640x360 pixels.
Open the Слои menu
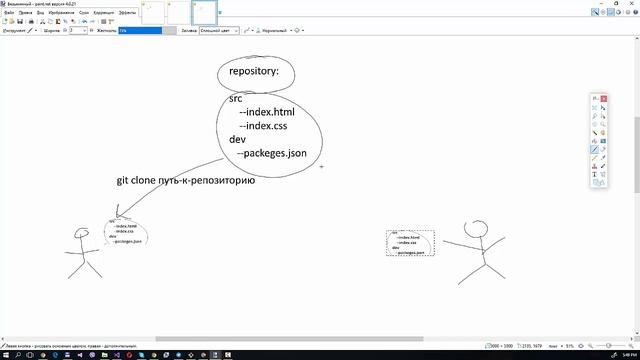(84, 13)
